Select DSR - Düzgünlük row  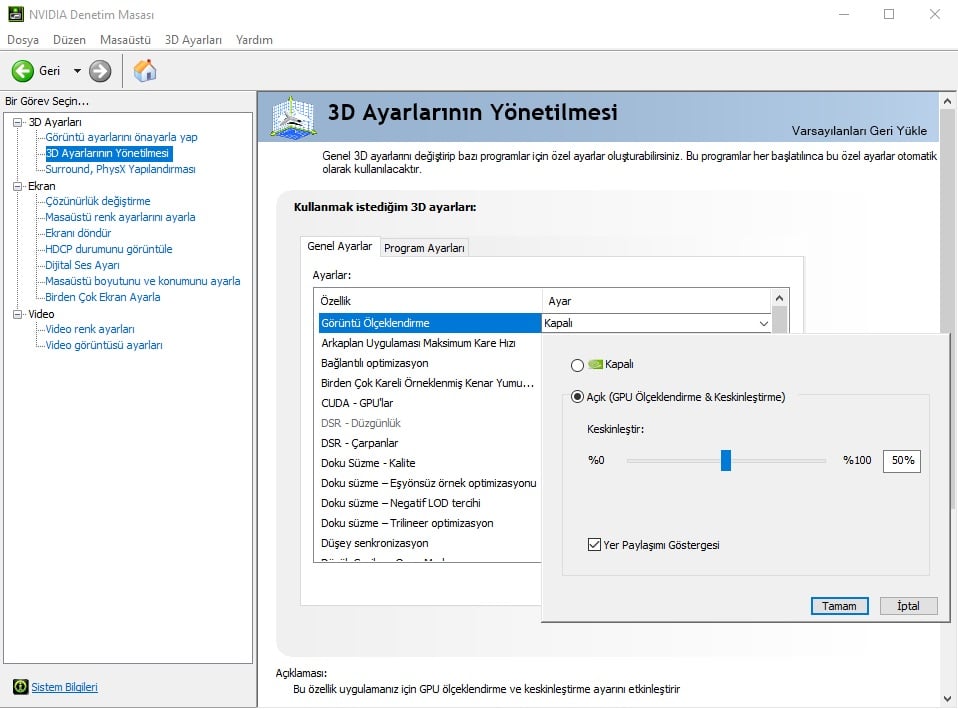click(x=430, y=423)
